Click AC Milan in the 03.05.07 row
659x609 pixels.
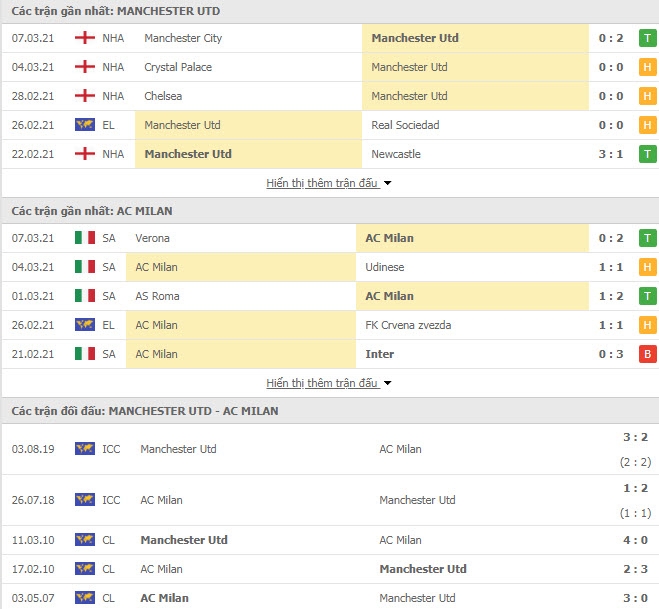pos(164,598)
